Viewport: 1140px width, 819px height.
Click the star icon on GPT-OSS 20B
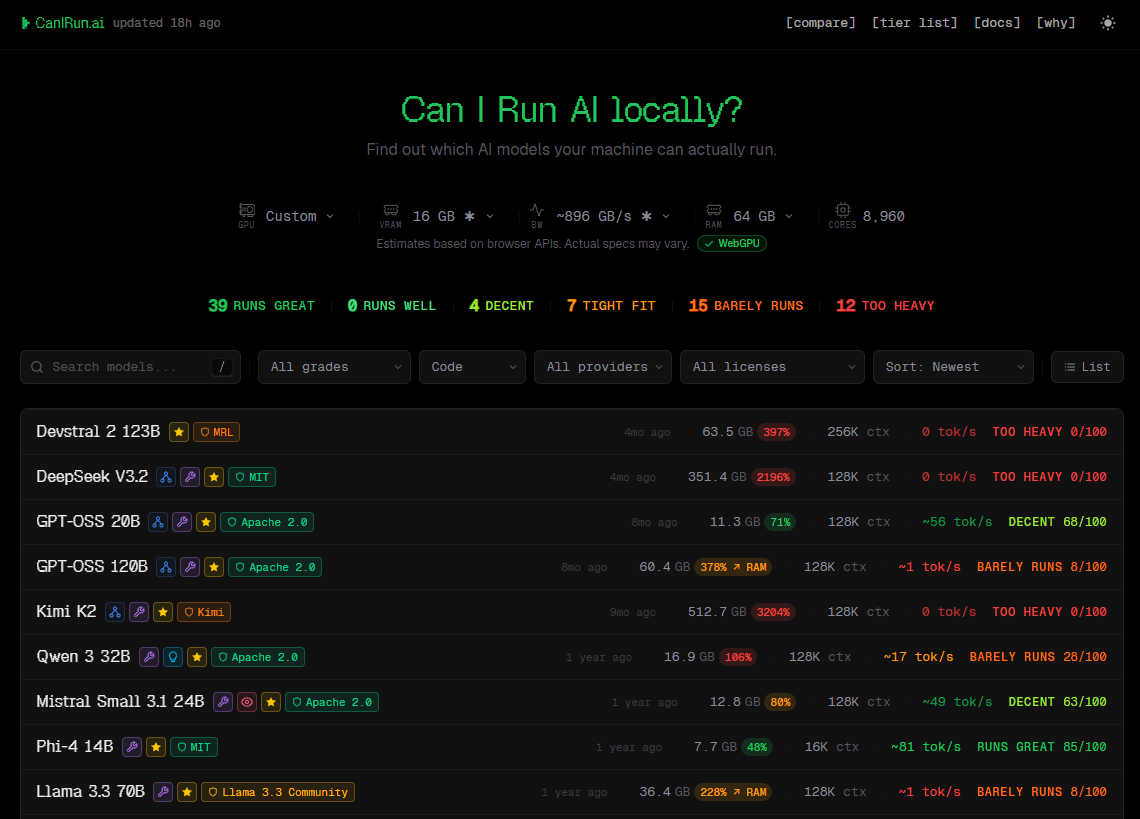point(206,522)
